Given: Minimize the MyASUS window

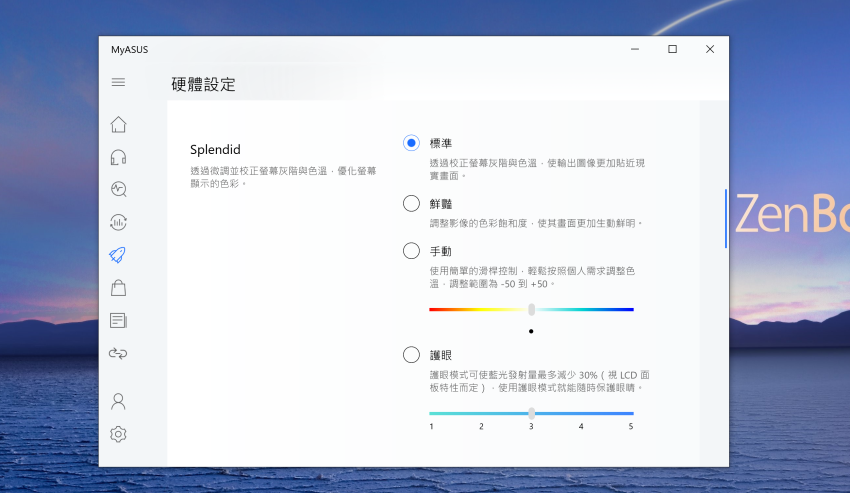Looking at the screenshot, I should point(635,49).
